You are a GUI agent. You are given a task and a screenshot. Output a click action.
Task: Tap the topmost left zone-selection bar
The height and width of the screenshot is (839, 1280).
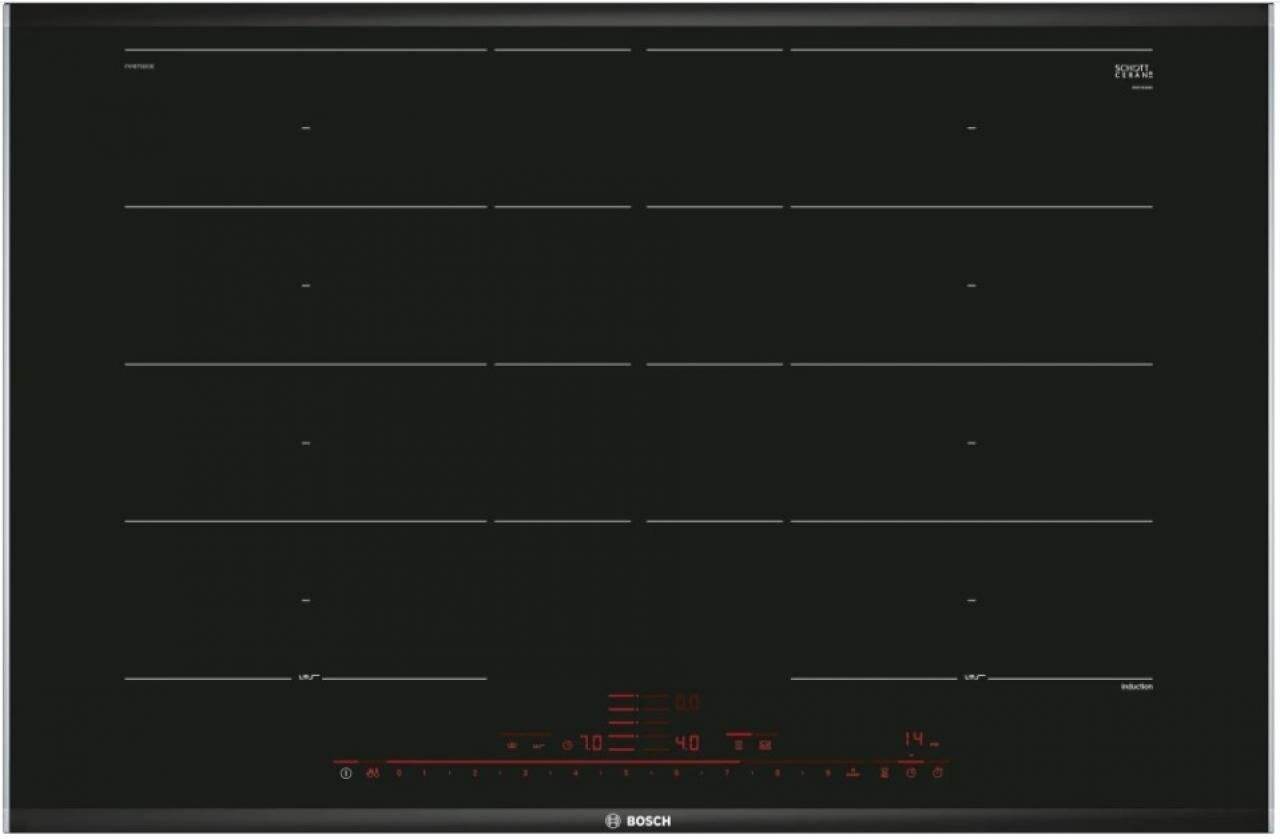pyautogui.click(x=622, y=695)
